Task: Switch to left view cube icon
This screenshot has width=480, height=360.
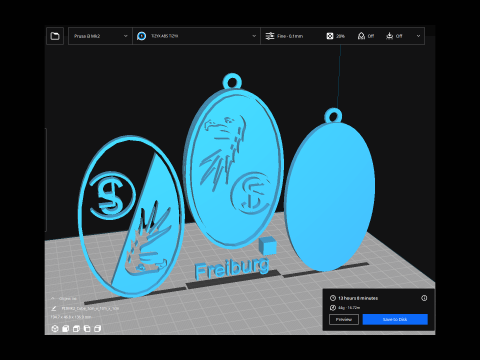Action: point(87,329)
